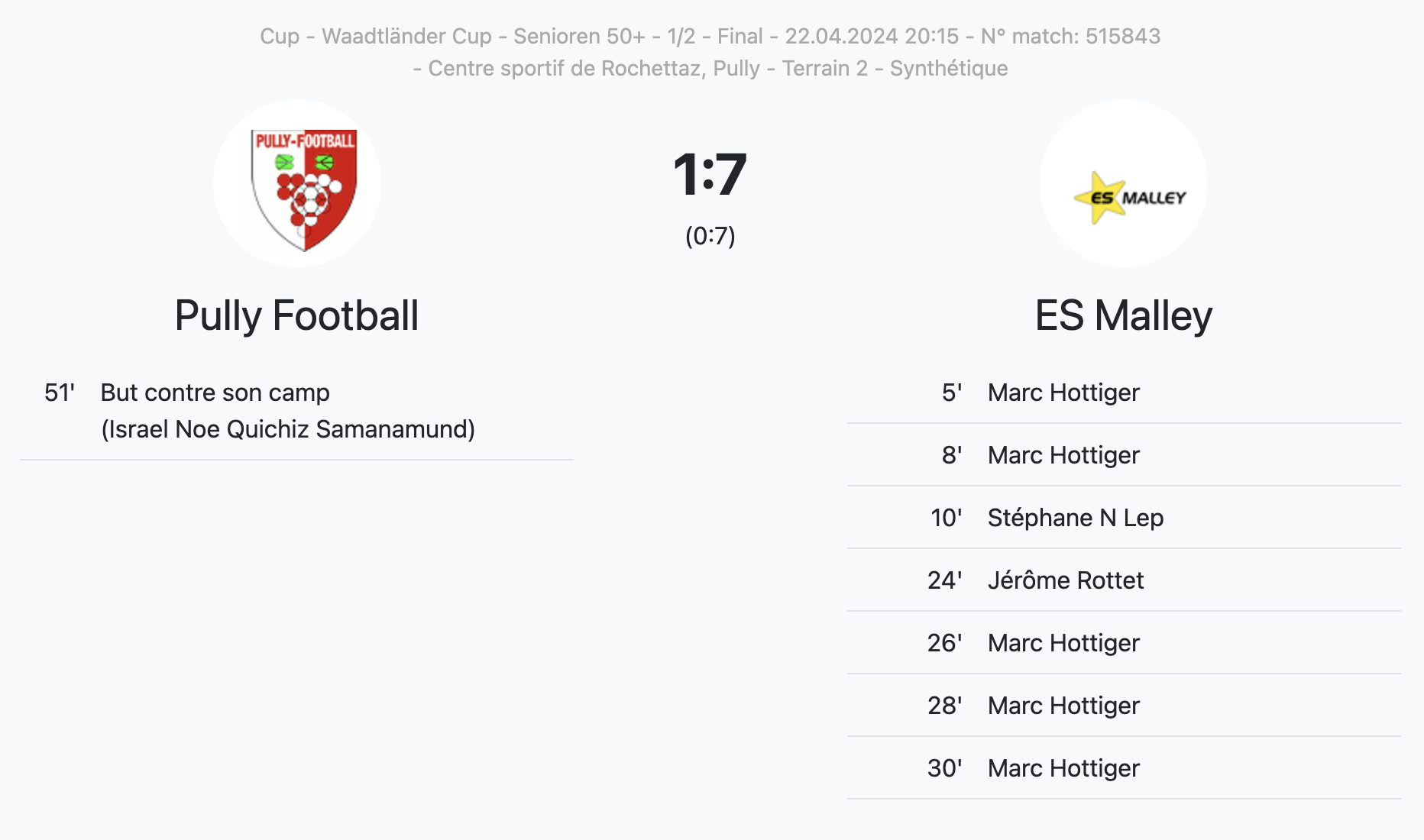Select the 30' Marc Hottiger goal entry
This screenshot has height=840, width=1424.
(1124, 768)
